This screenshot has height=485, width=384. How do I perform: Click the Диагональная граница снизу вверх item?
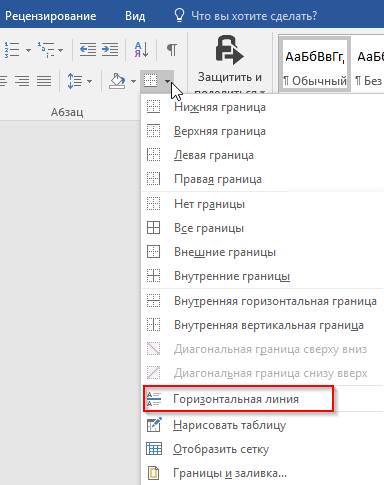(263, 373)
